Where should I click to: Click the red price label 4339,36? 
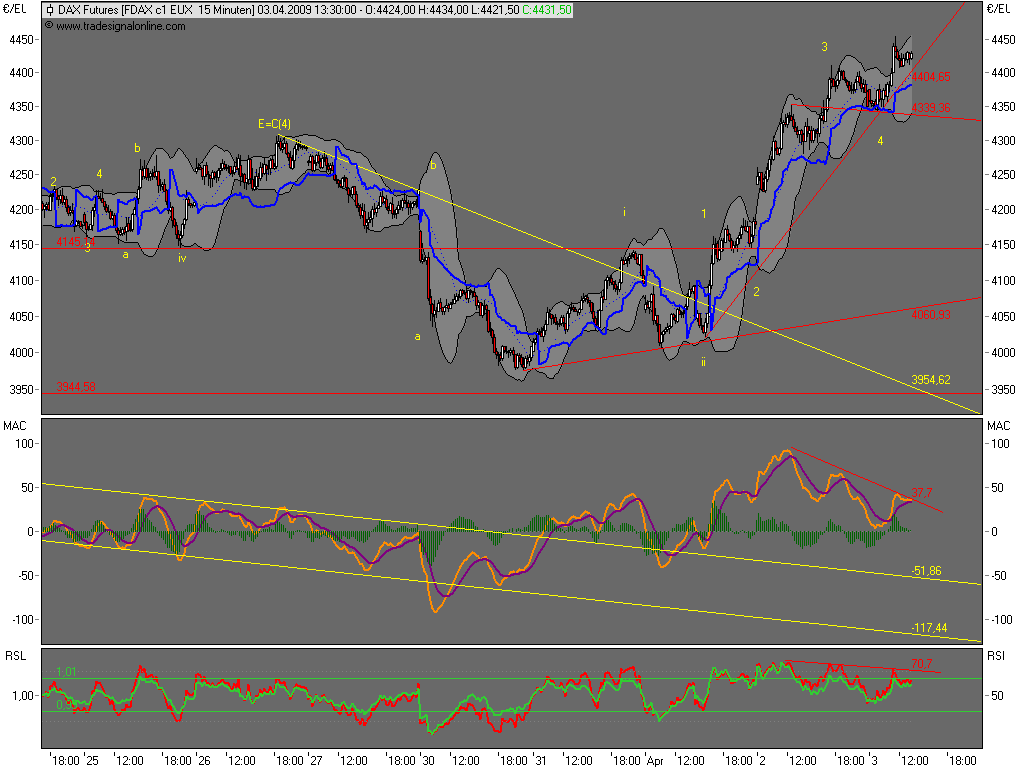click(931, 108)
